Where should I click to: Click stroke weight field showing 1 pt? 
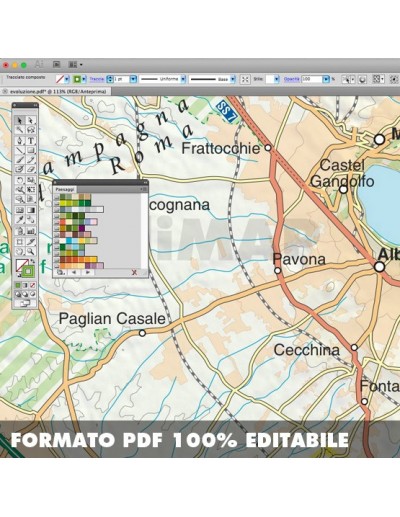(121, 79)
